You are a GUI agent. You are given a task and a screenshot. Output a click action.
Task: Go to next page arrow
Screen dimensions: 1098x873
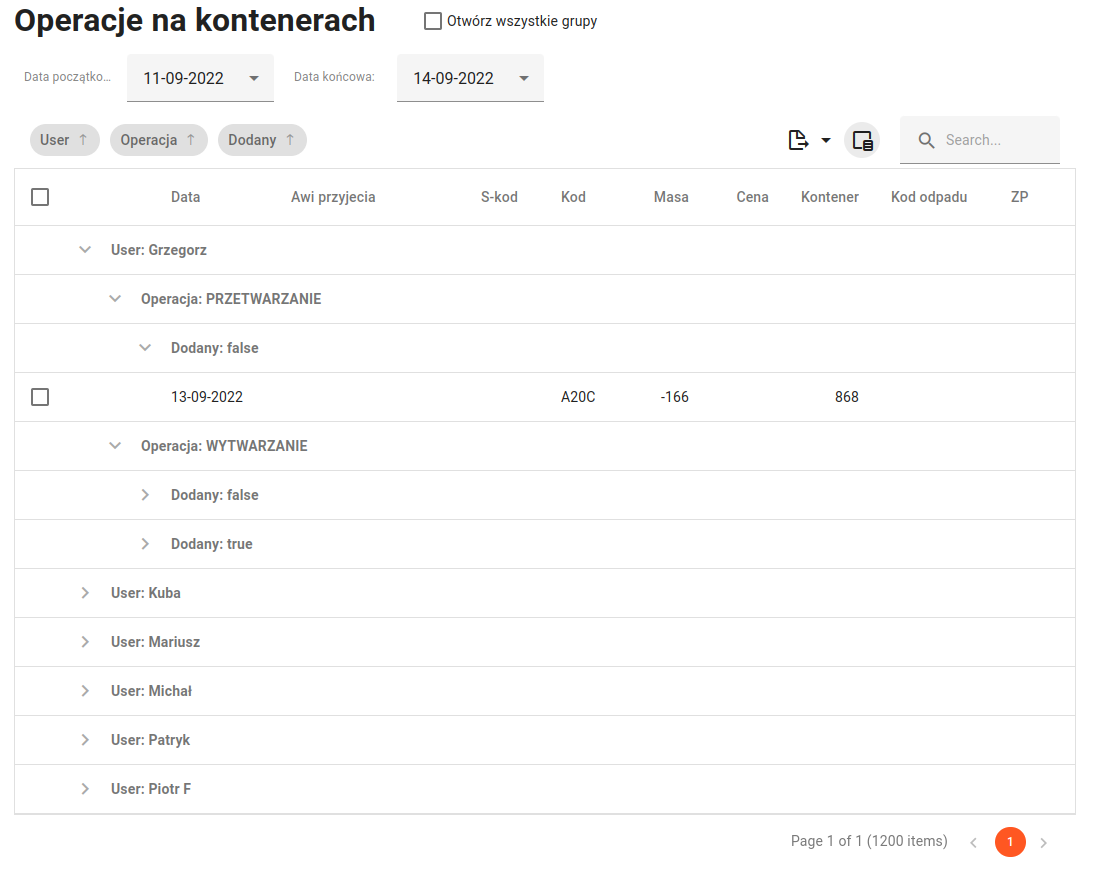coord(1043,843)
